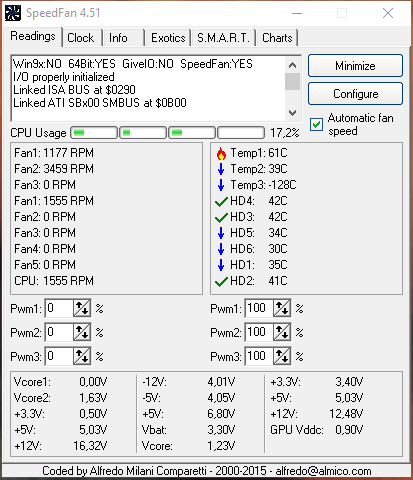Click the 'GPU Vddc: 0,90V' reading

pyautogui.click(x=317, y=430)
